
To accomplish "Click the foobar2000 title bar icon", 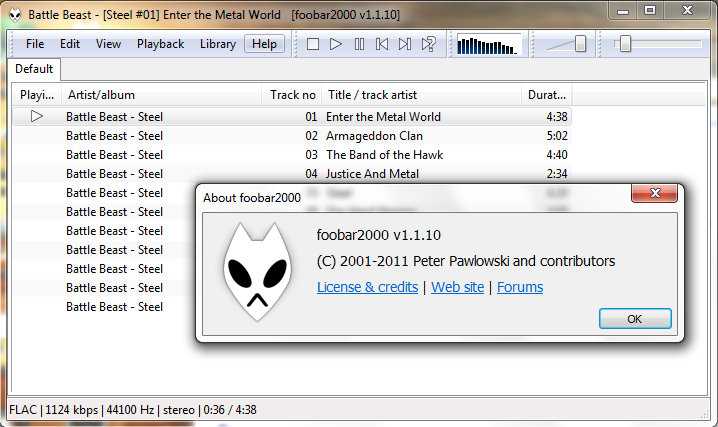I will click(x=15, y=15).
